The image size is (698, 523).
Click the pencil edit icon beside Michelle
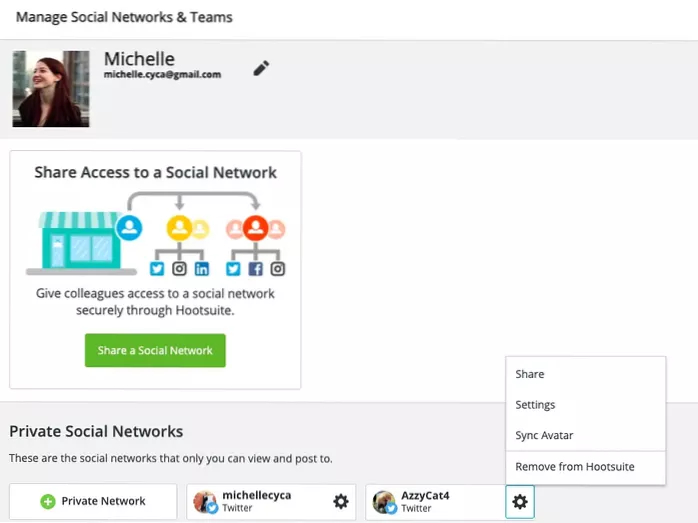[261, 68]
